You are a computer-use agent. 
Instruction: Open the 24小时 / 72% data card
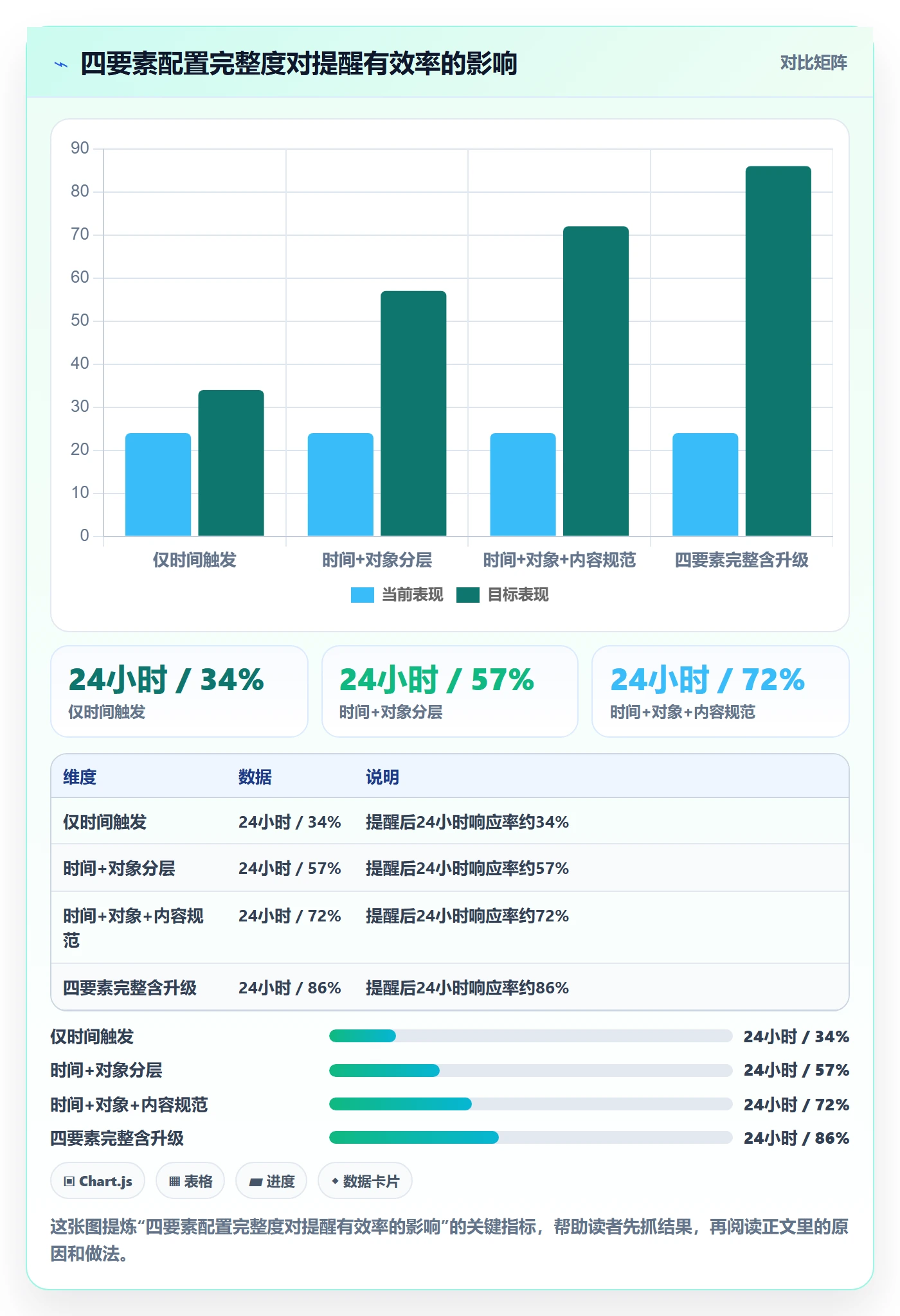(721, 691)
